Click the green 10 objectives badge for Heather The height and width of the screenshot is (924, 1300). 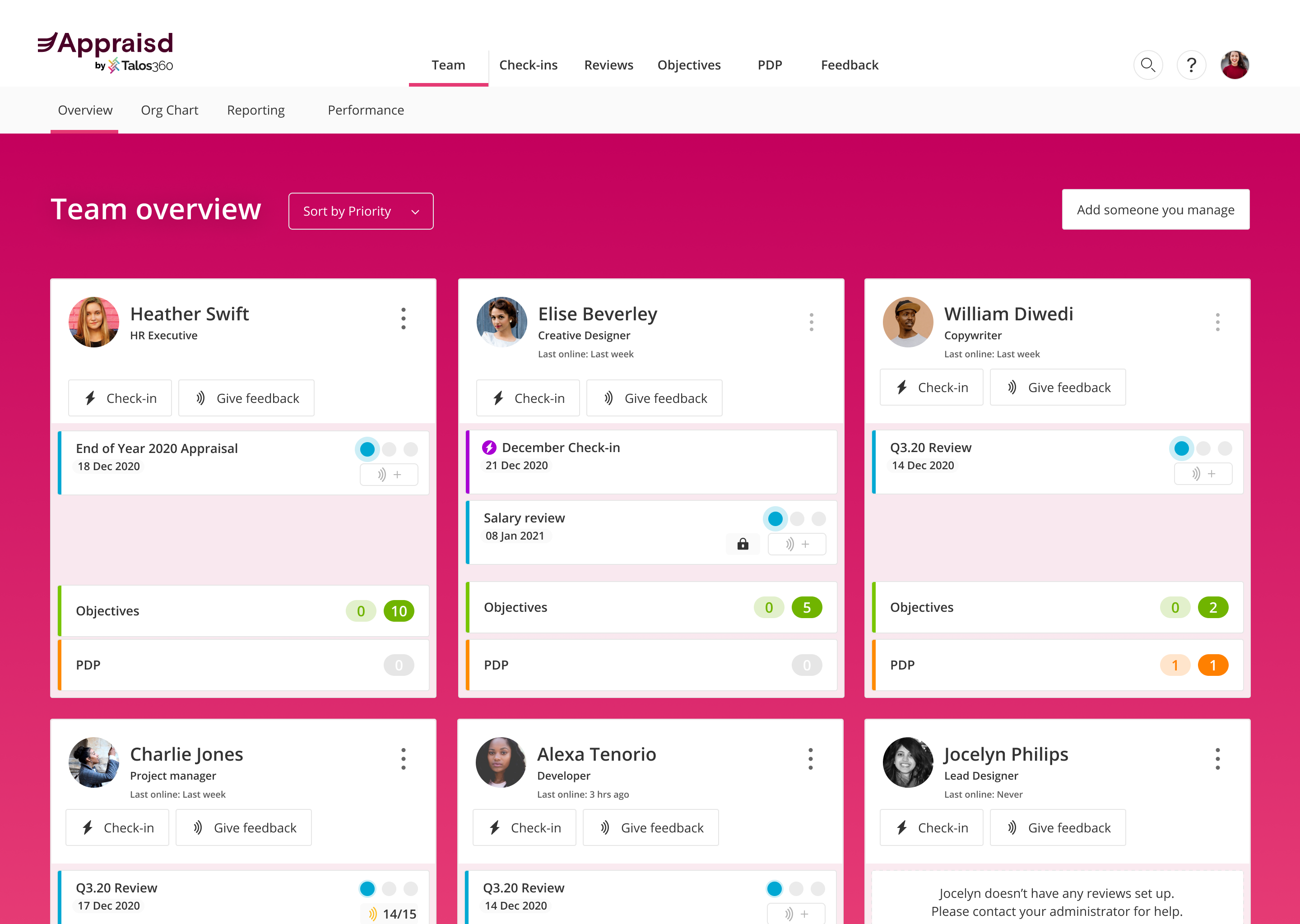(x=399, y=611)
